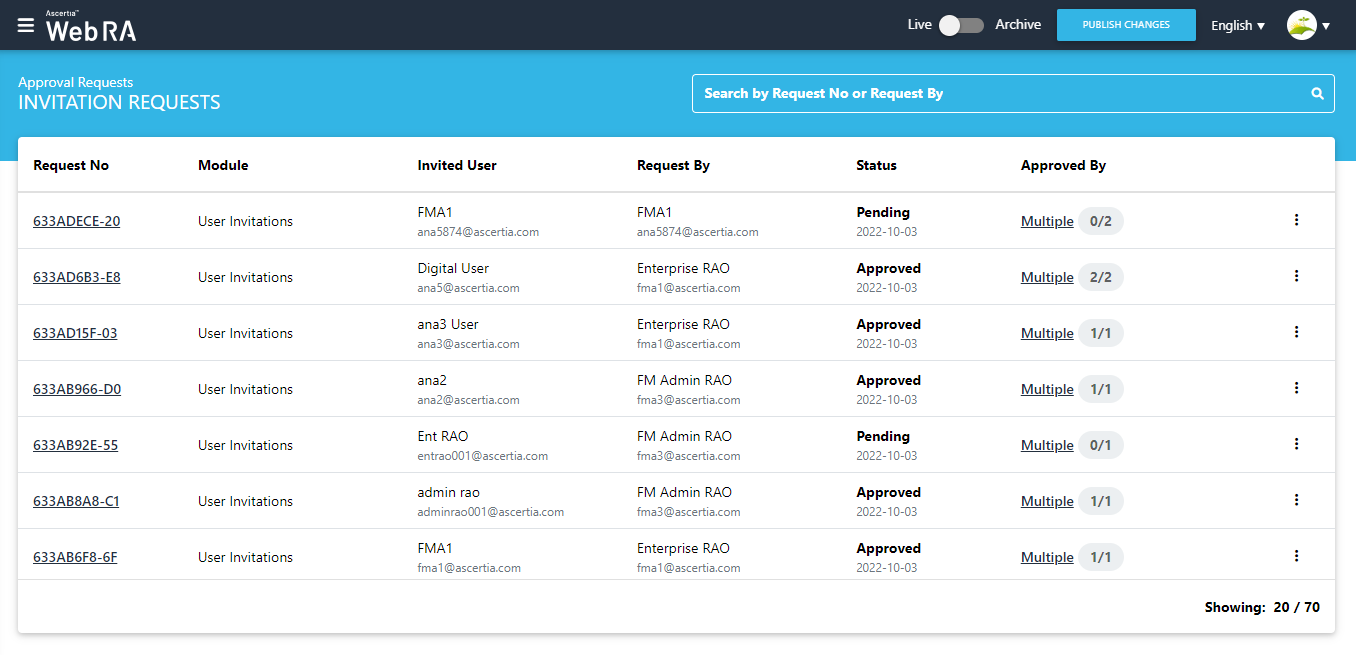The height and width of the screenshot is (655, 1356).
Task: Click the Status column header
Action: coord(876,165)
